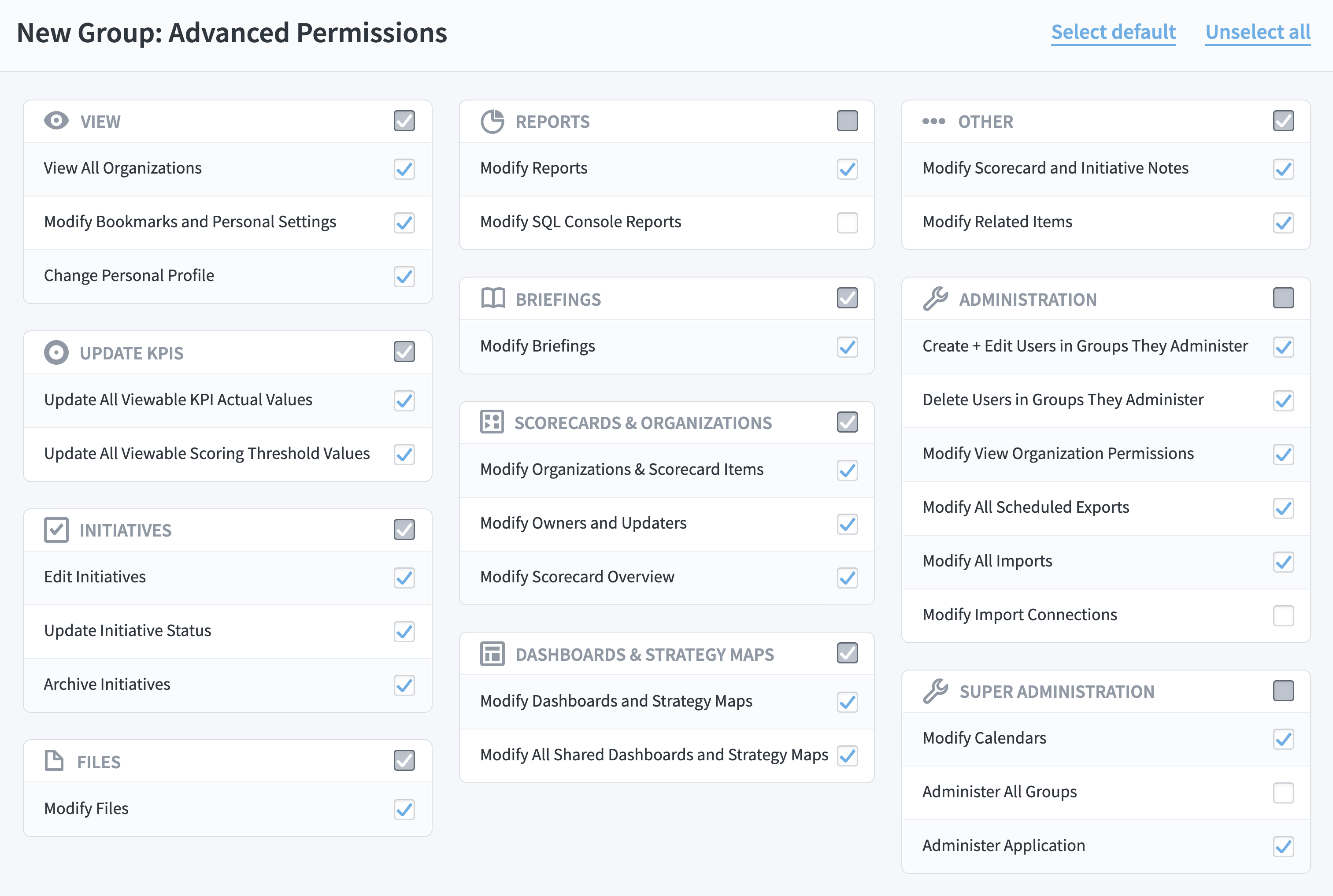This screenshot has height=896, width=1333.
Task: Uncheck Update All Viewable Scoring Threshold Values
Action: click(x=404, y=454)
